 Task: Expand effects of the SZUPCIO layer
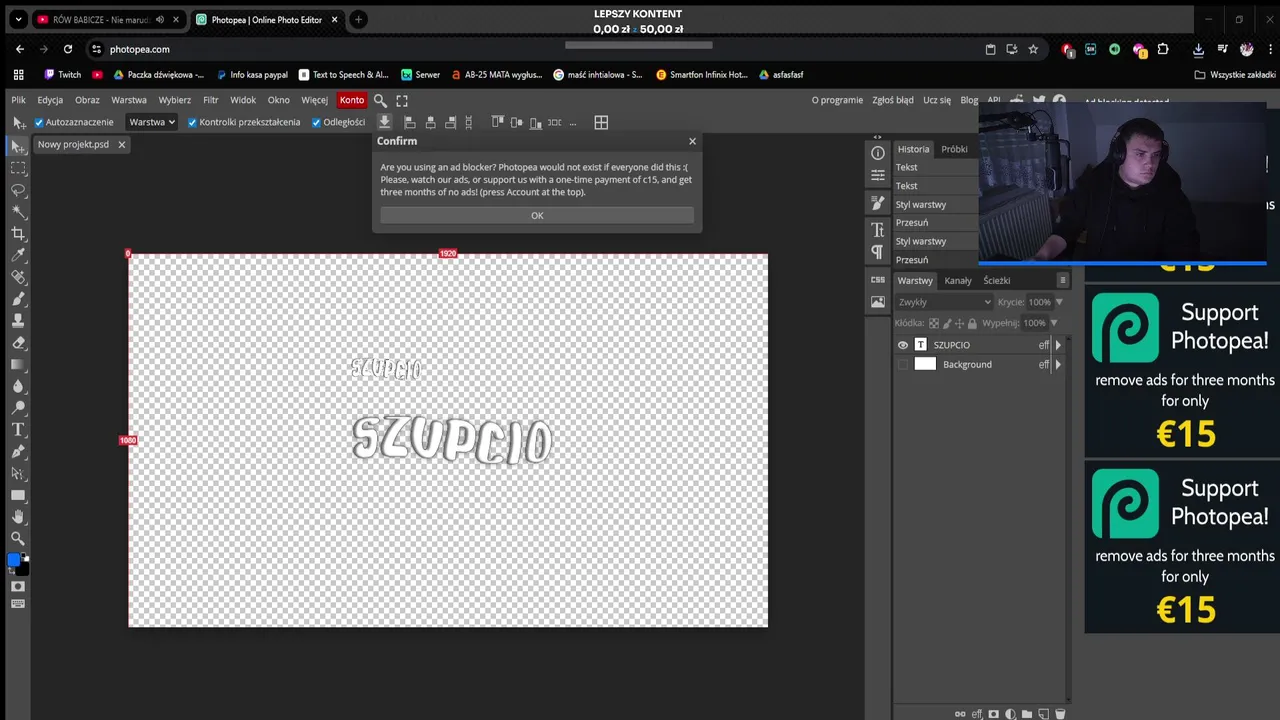pyautogui.click(x=1058, y=345)
